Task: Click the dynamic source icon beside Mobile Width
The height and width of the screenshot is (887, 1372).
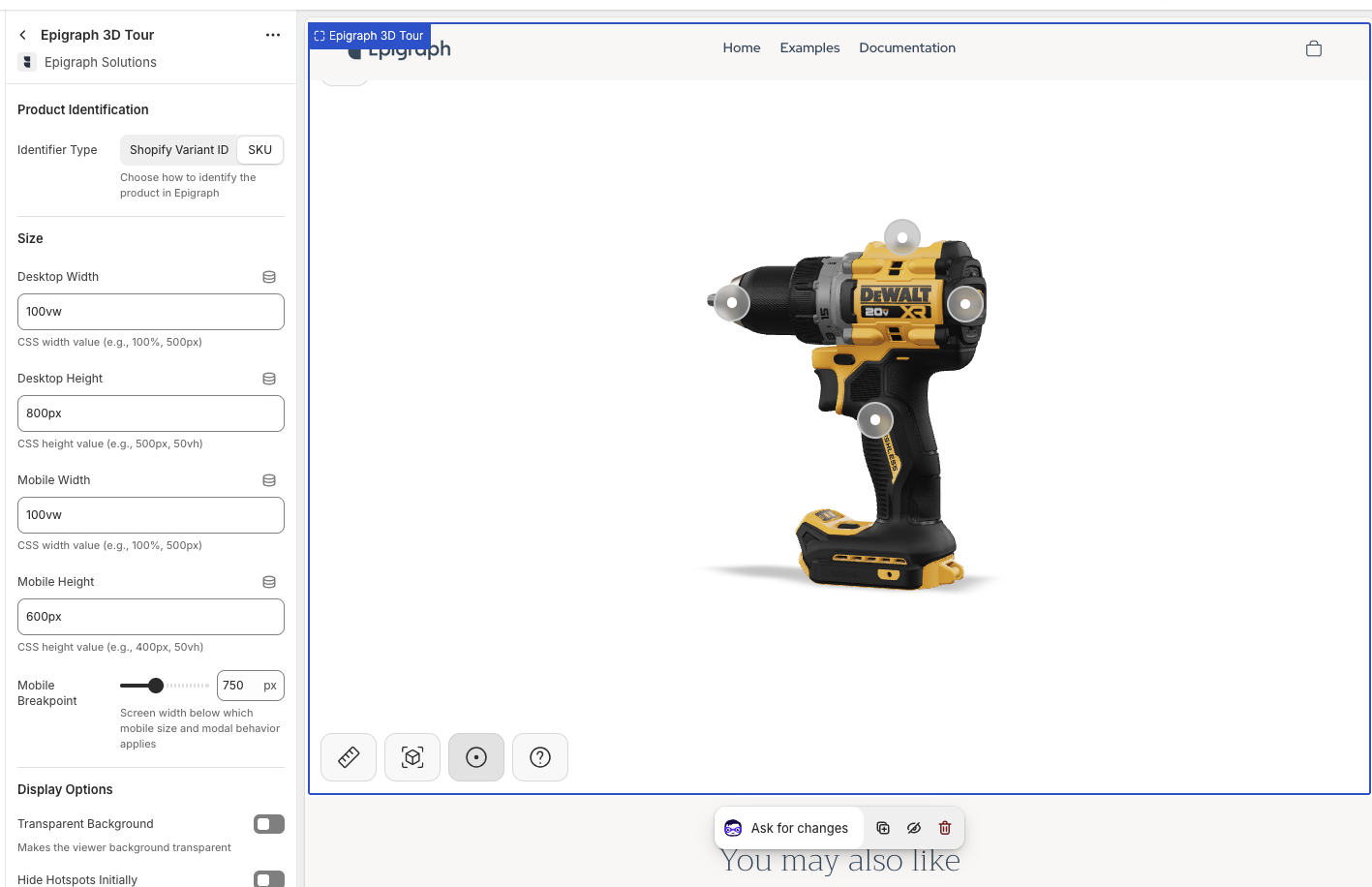Action: 268,479
